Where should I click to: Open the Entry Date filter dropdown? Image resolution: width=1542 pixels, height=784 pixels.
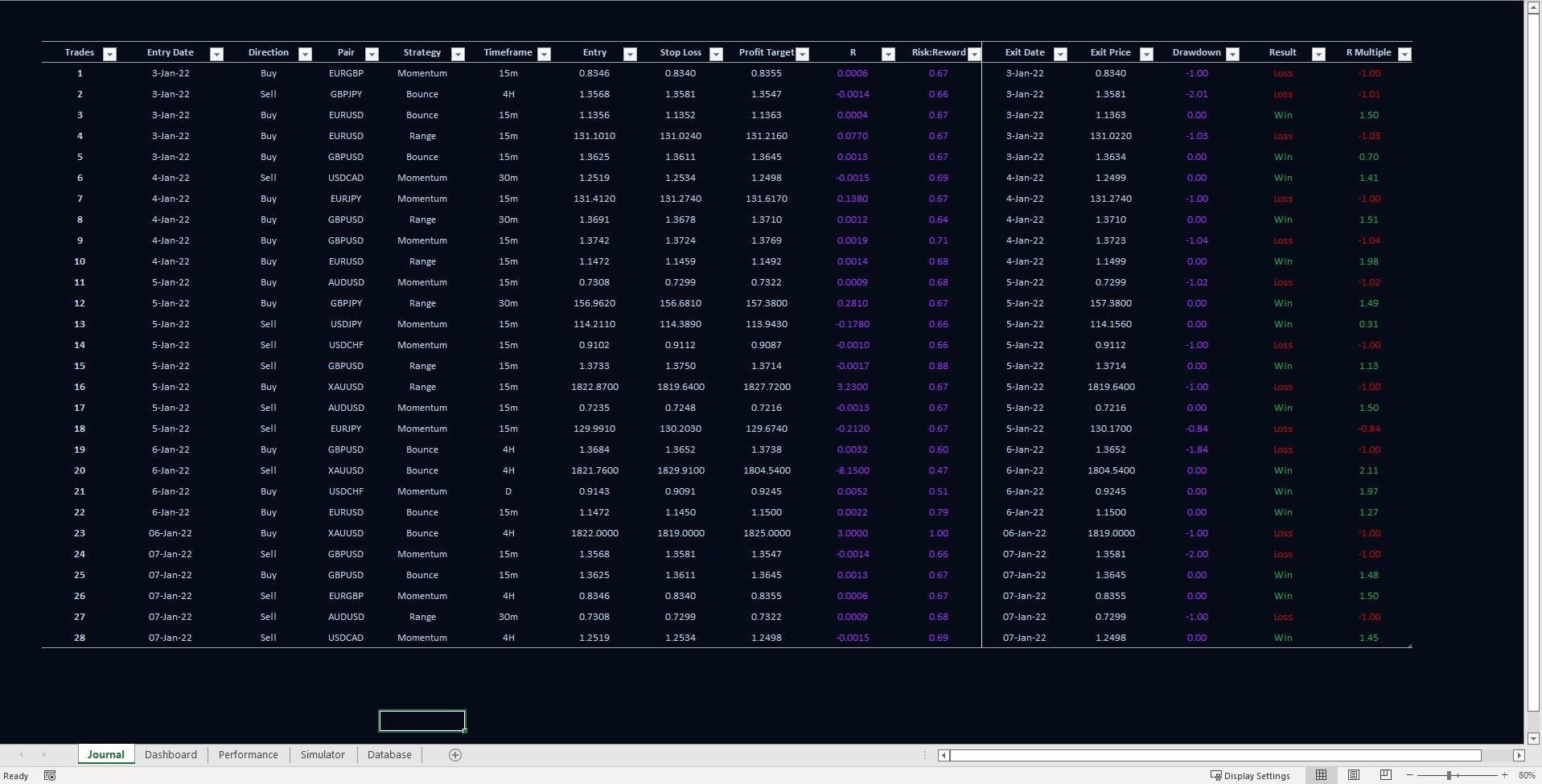pos(216,54)
